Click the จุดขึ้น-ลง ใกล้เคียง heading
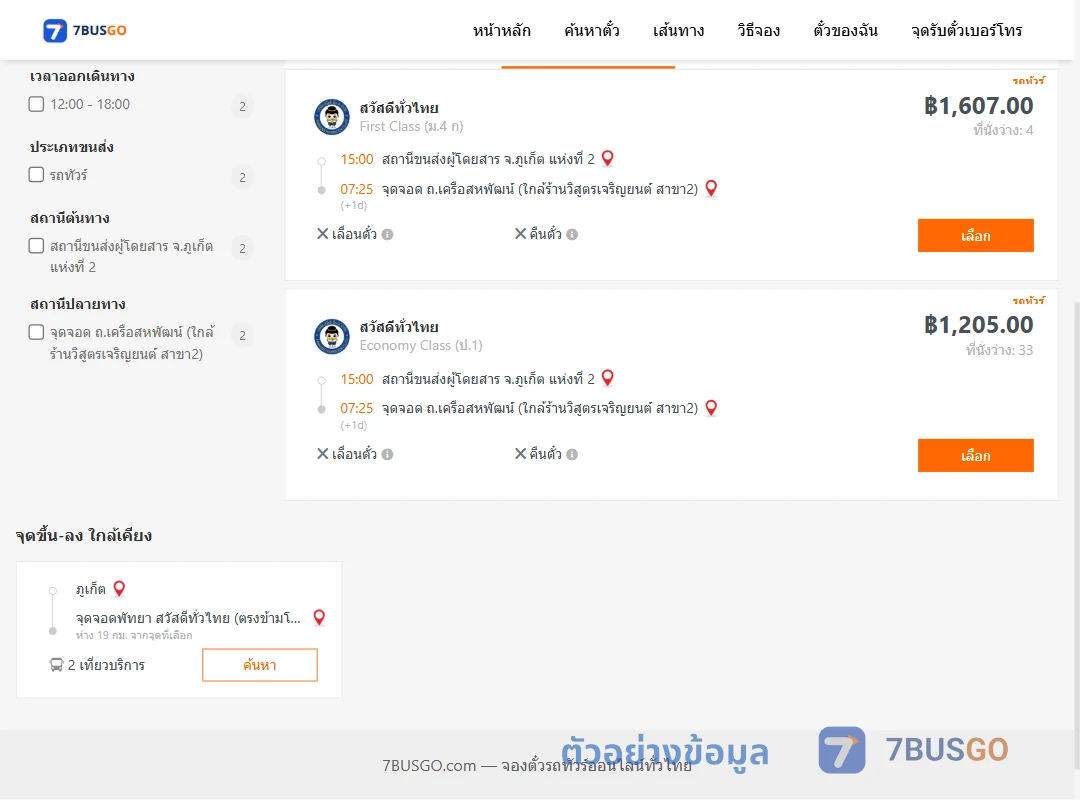 coord(84,535)
